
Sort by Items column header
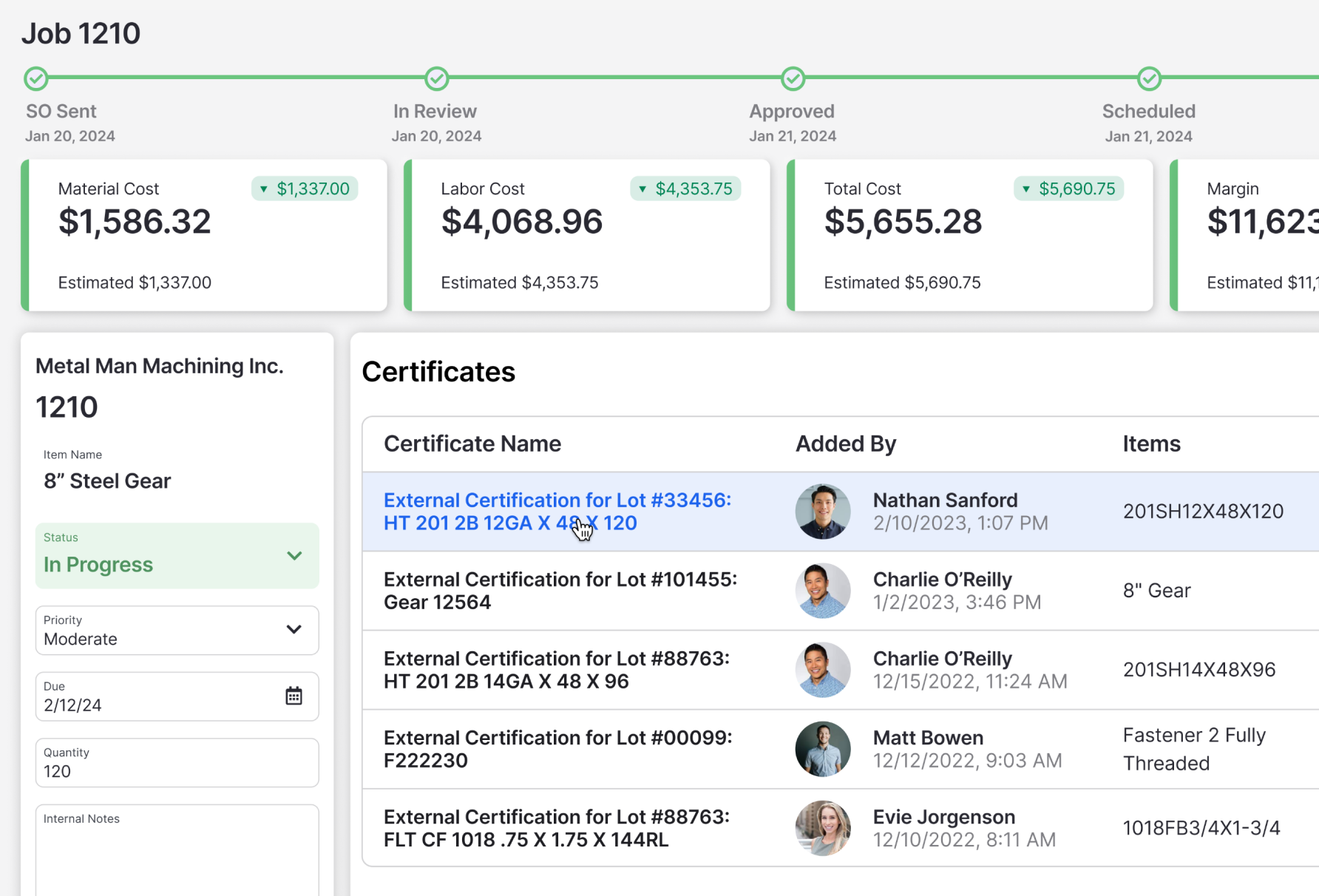pyautogui.click(x=1152, y=444)
